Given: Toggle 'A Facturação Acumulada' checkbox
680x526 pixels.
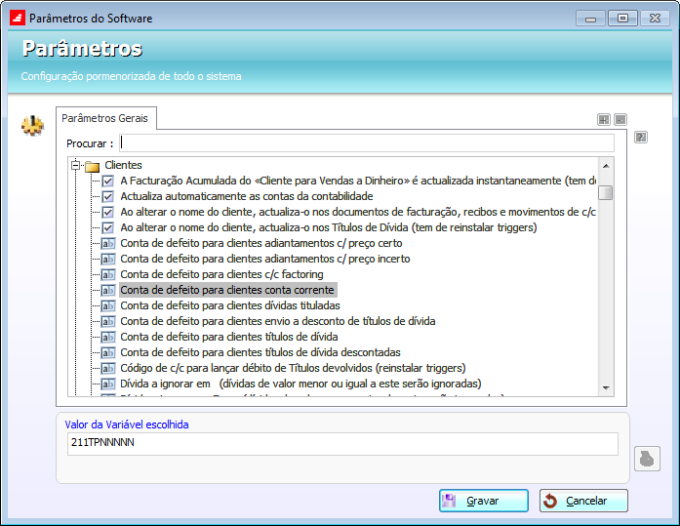Looking at the screenshot, I should pos(107,181).
